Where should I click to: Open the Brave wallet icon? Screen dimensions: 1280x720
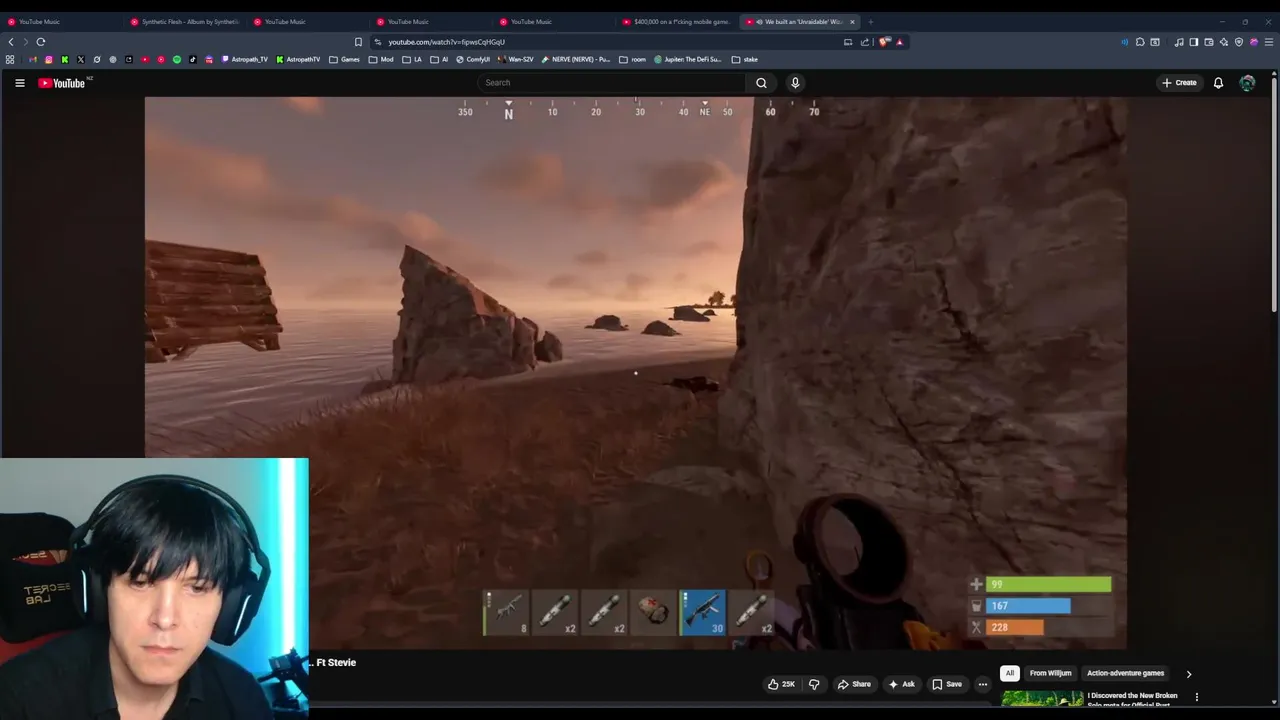(x=1208, y=42)
